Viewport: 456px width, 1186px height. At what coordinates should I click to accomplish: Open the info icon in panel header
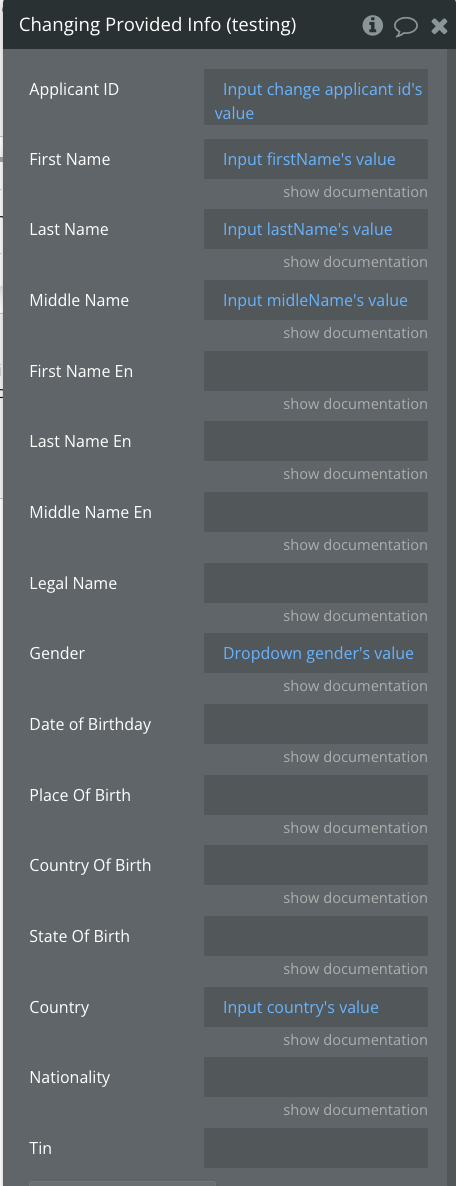[x=372, y=26]
